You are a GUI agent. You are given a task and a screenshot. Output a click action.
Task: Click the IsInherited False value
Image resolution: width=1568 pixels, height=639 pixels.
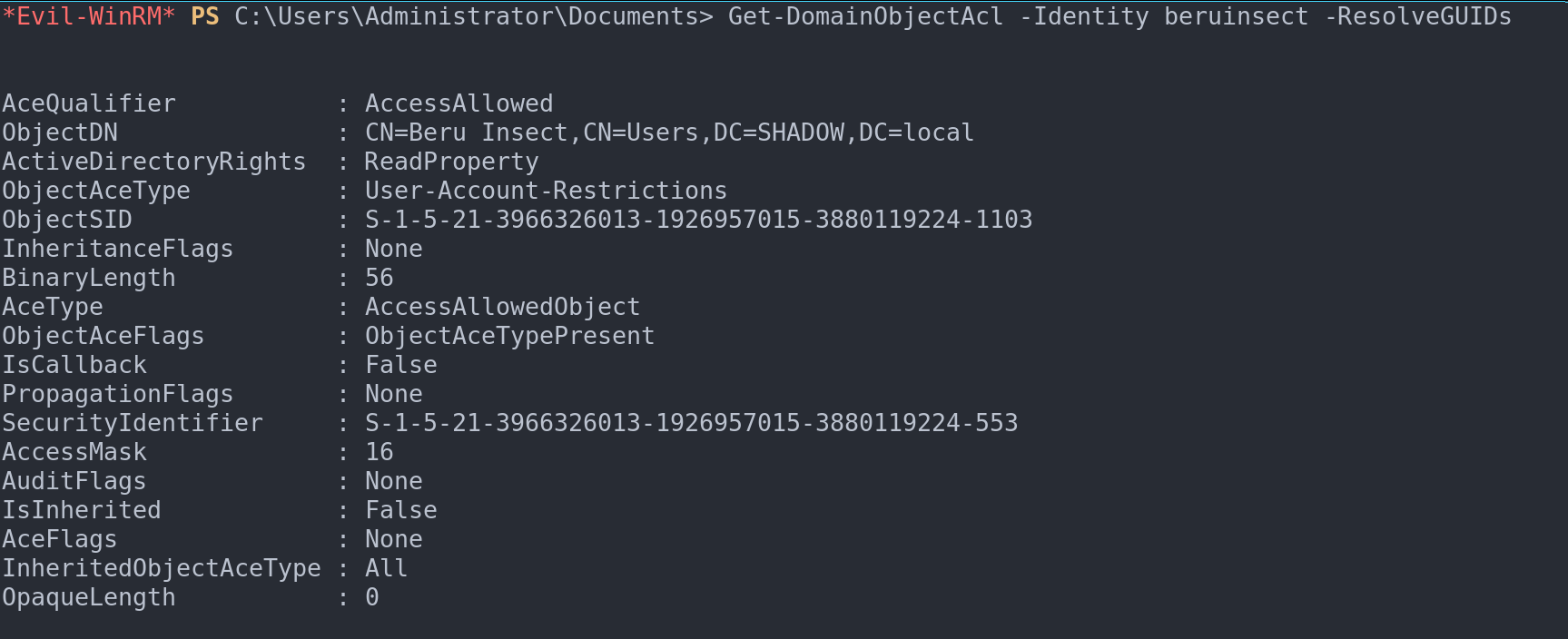(400, 510)
